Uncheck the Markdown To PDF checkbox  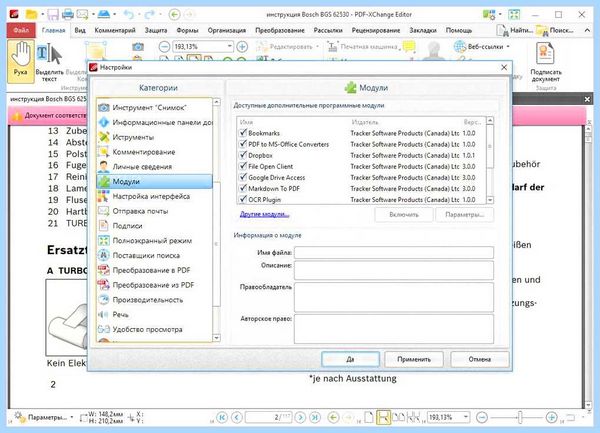(x=243, y=188)
